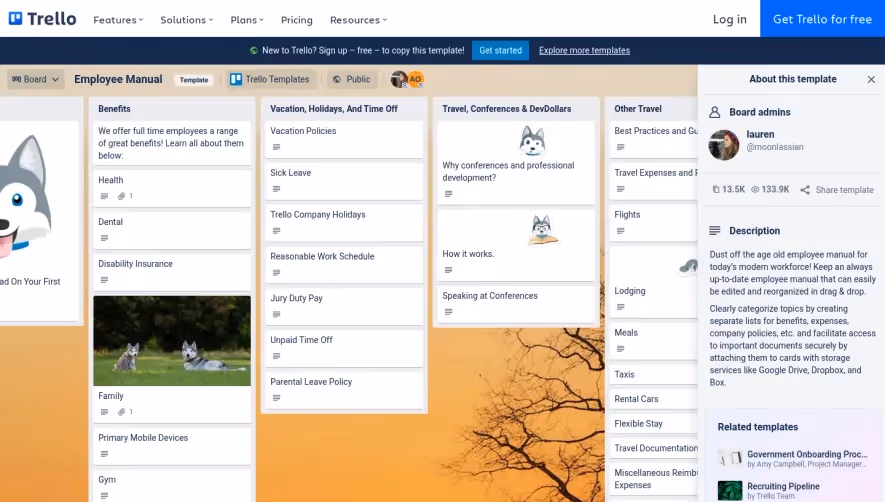Open the Trello Templates workspace button
Screen dimensions: 885x502
click(x=270, y=79)
